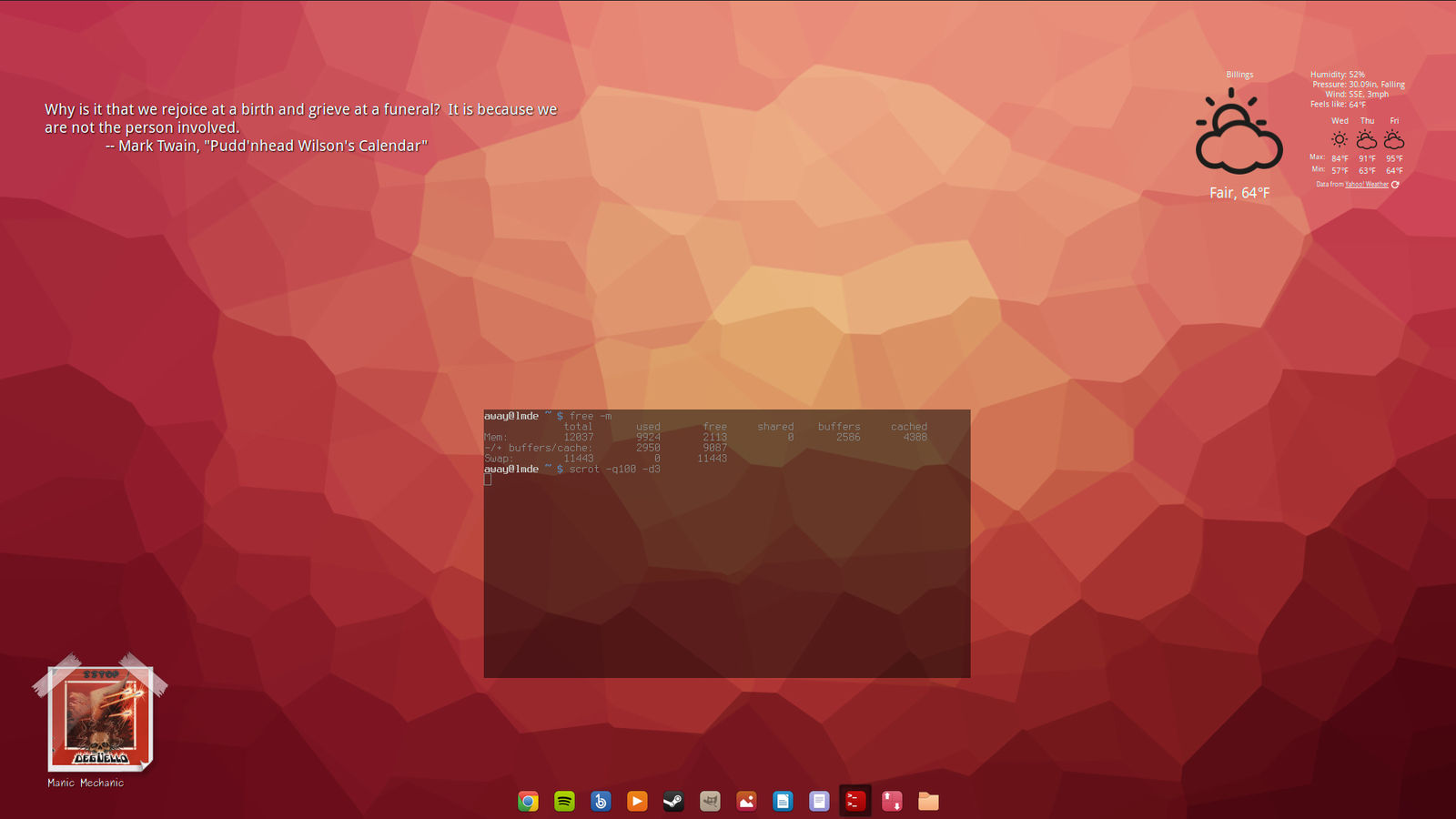Click Friday's partly cloudy forecast icon
1456x819 pixels.
coord(1394,139)
